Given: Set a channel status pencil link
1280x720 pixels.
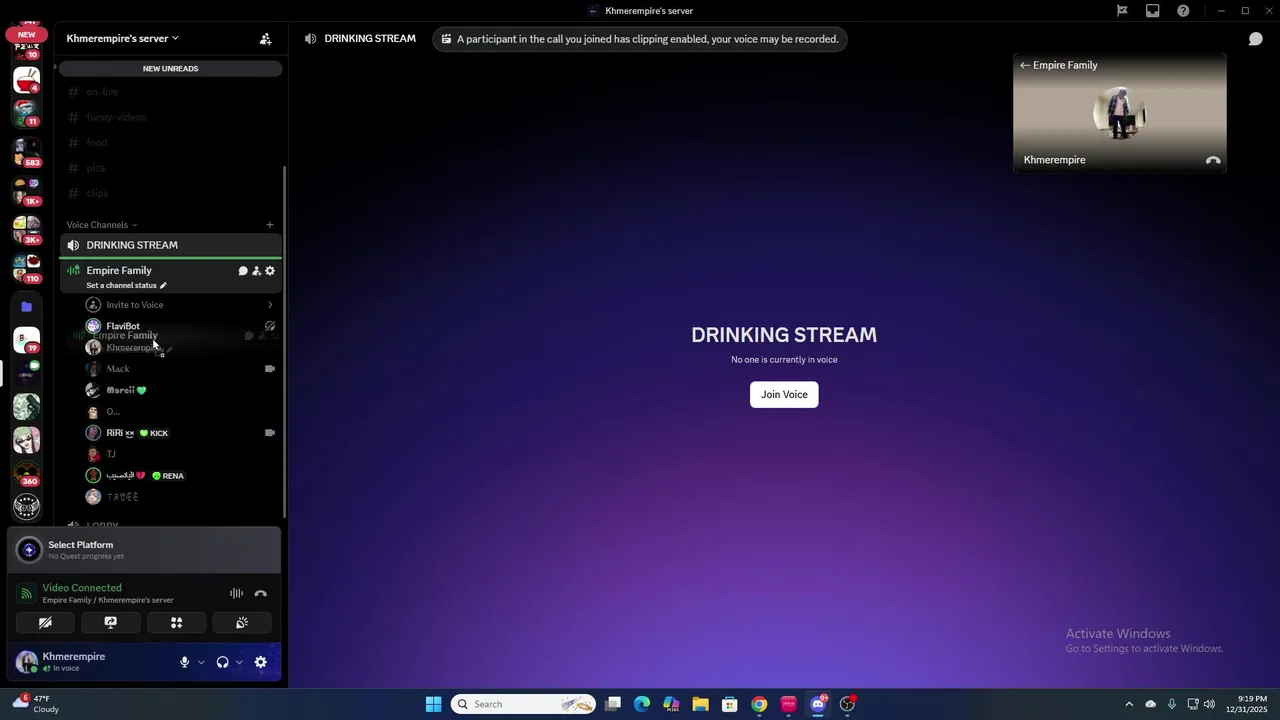Looking at the screenshot, I should (x=126, y=286).
